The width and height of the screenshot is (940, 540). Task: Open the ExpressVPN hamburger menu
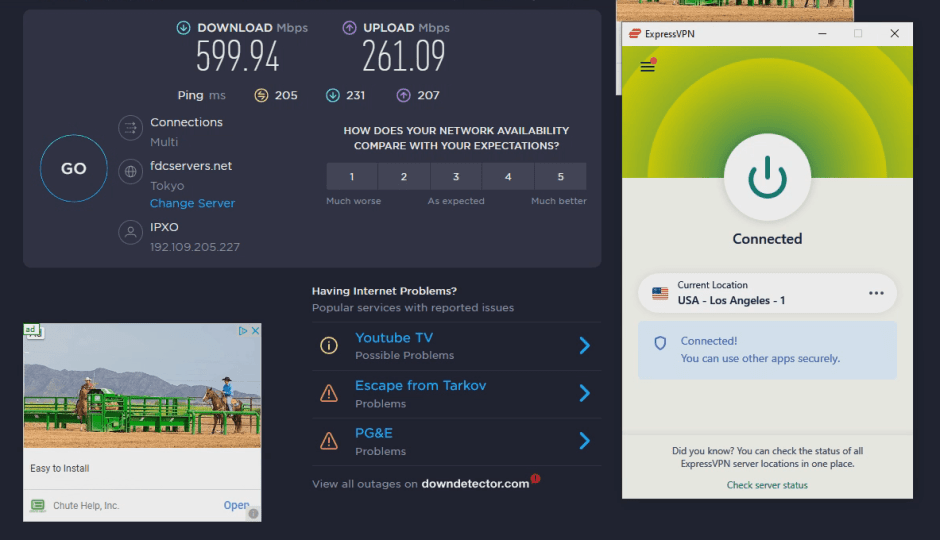point(647,66)
